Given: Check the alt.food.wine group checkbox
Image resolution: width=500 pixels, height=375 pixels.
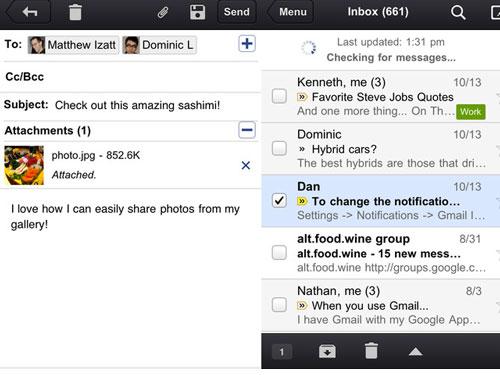Looking at the screenshot, I should click(279, 253).
